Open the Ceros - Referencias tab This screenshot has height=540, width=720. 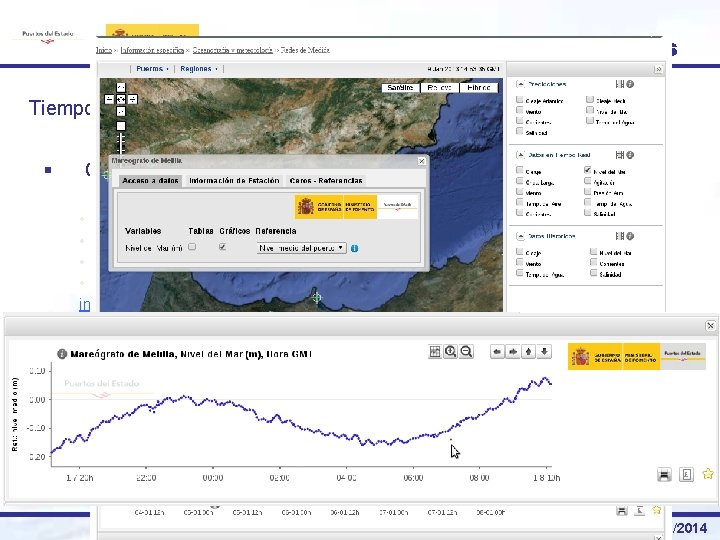[x=326, y=180]
